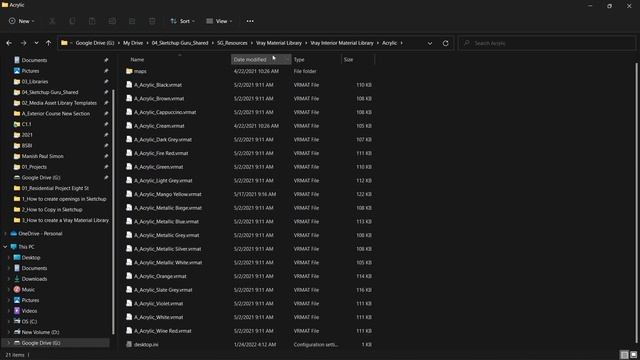This screenshot has height=360, width=640.
Task: Click in the Search Acrylic box
Action: pos(547,43)
